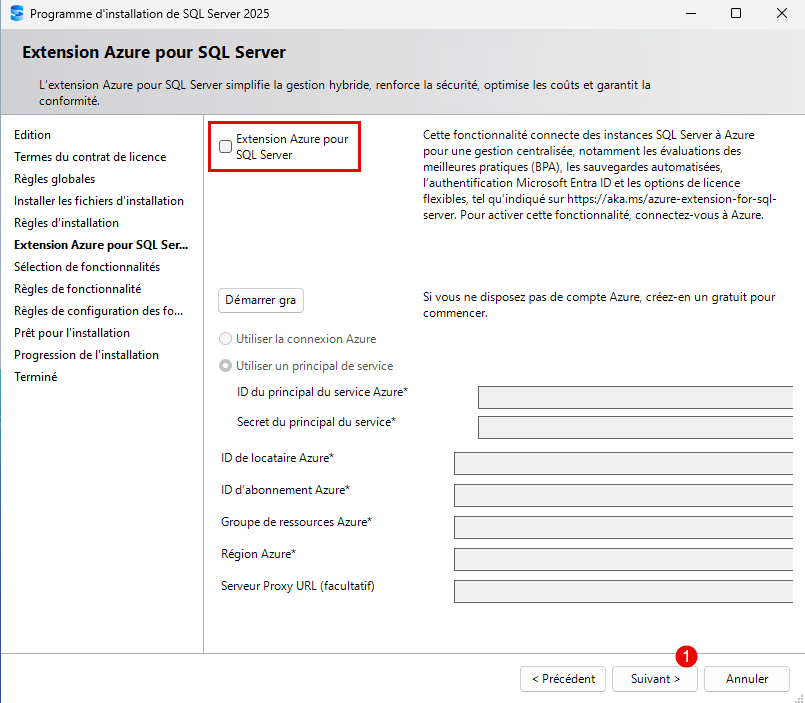Select Règles globales step
Viewport: 805px width, 703px height.
[x=54, y=179]
